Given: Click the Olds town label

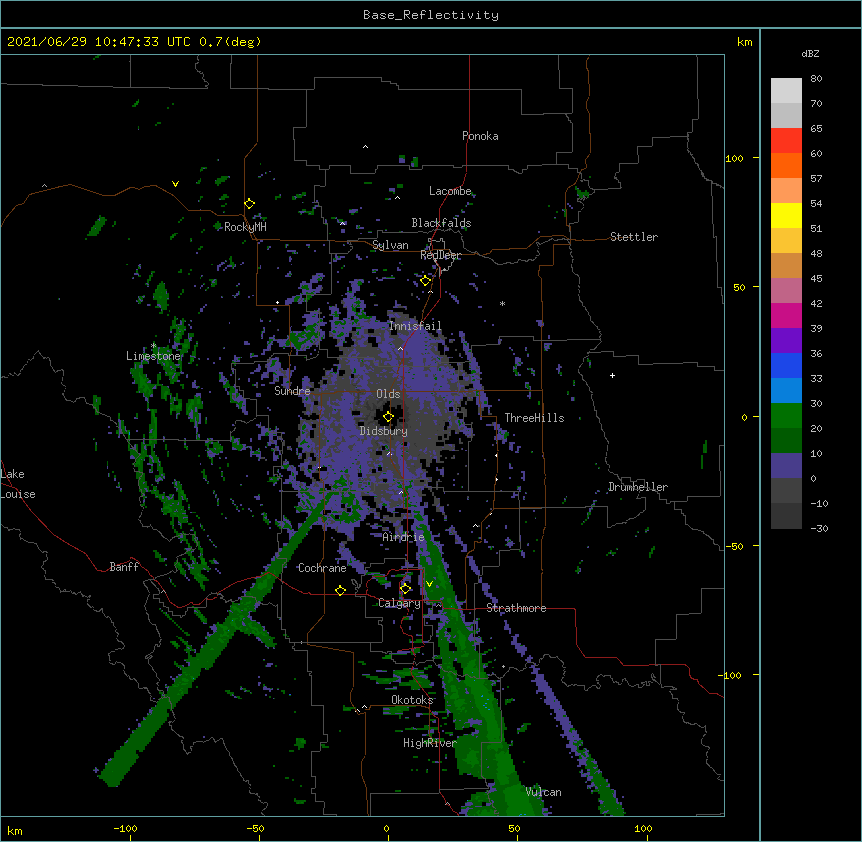Looking at the screenshot, I should (388, 394).
